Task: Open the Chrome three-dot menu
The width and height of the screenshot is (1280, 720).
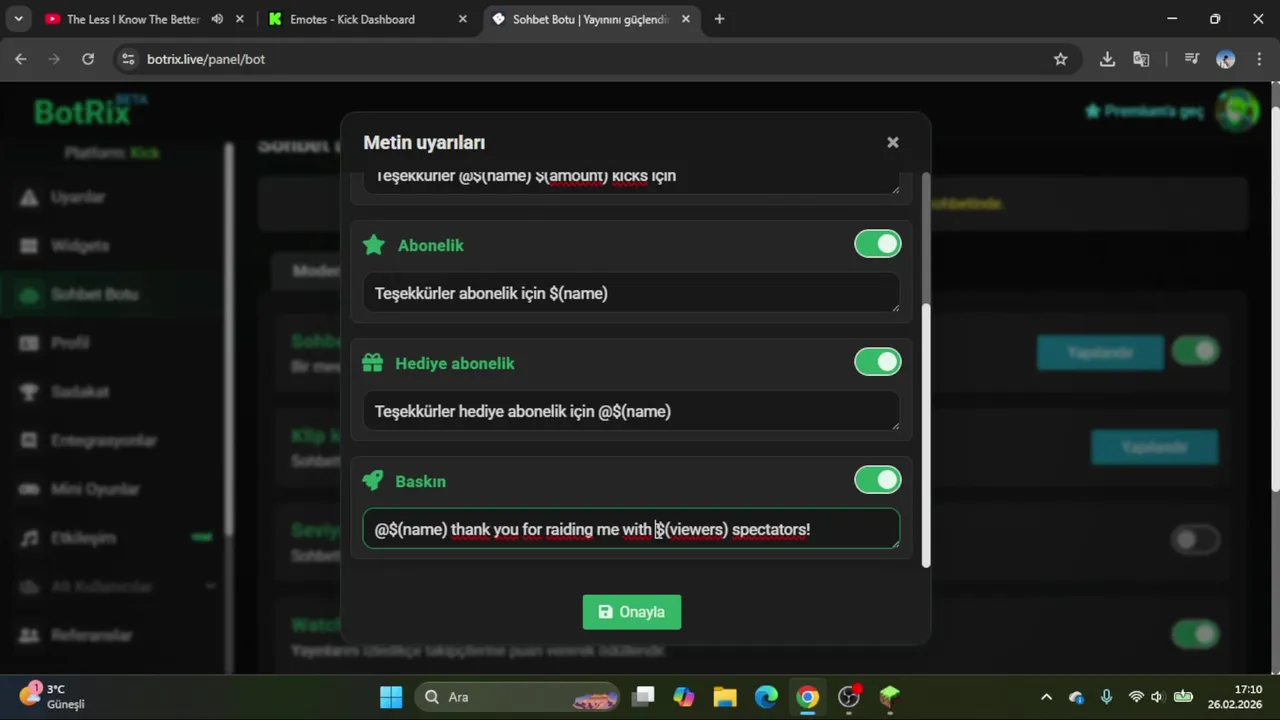Action: (x=1258, y=59)
